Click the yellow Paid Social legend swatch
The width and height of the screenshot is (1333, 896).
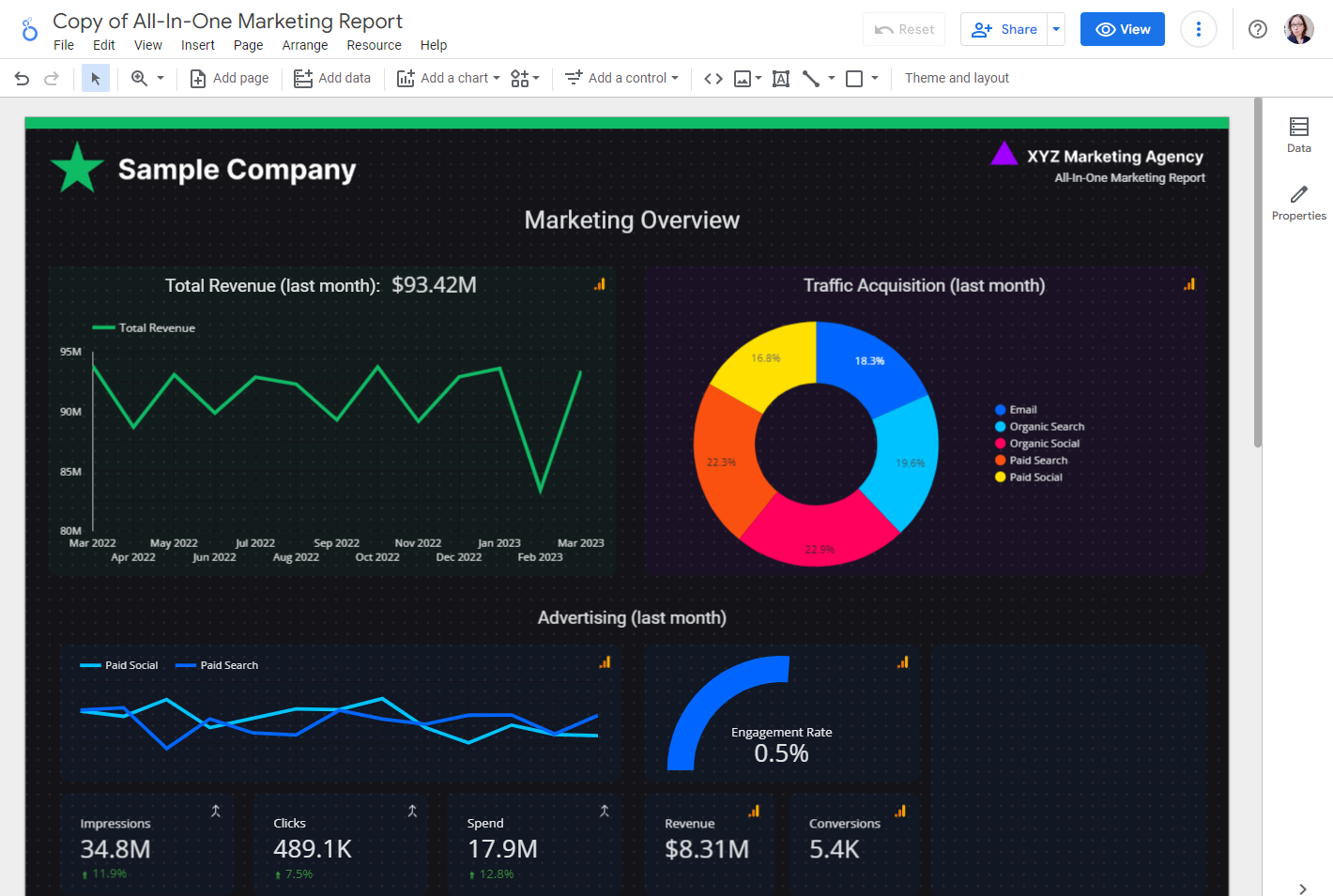1001,478
